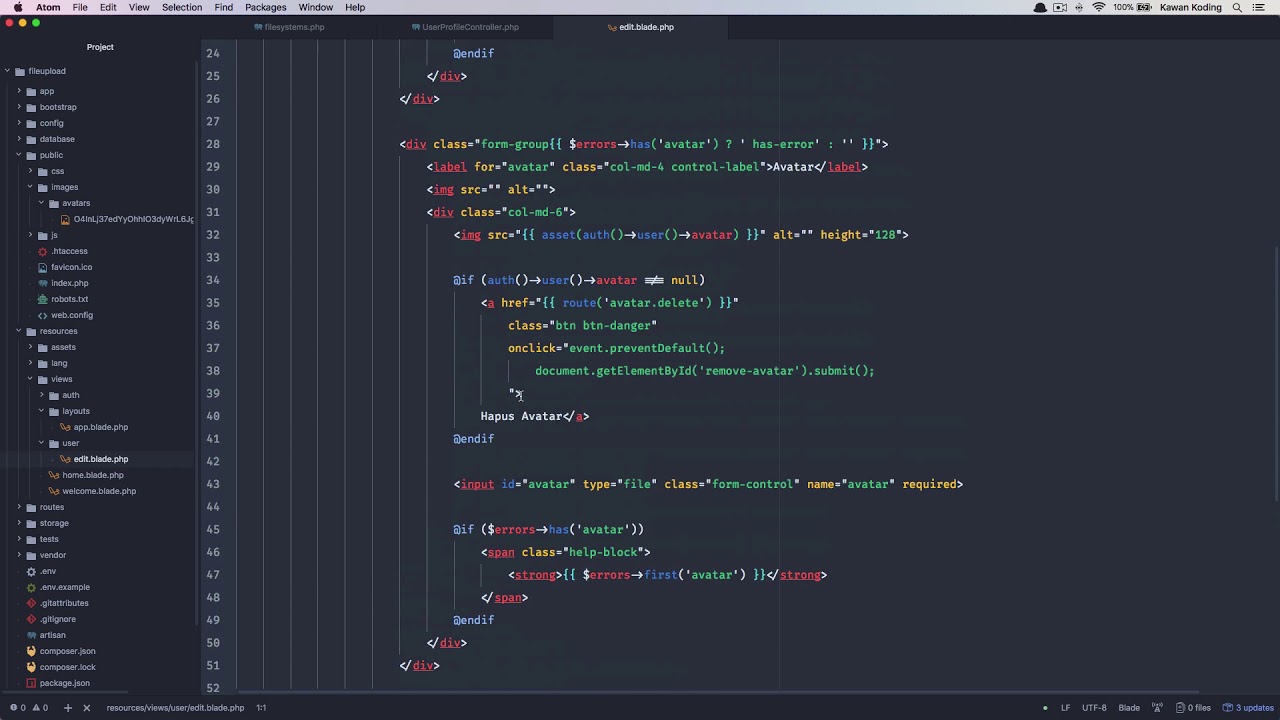This screenshot has height=720, width=1280.
Task: Click line number 43 in the gutter
Action: [x=213, y=484]
